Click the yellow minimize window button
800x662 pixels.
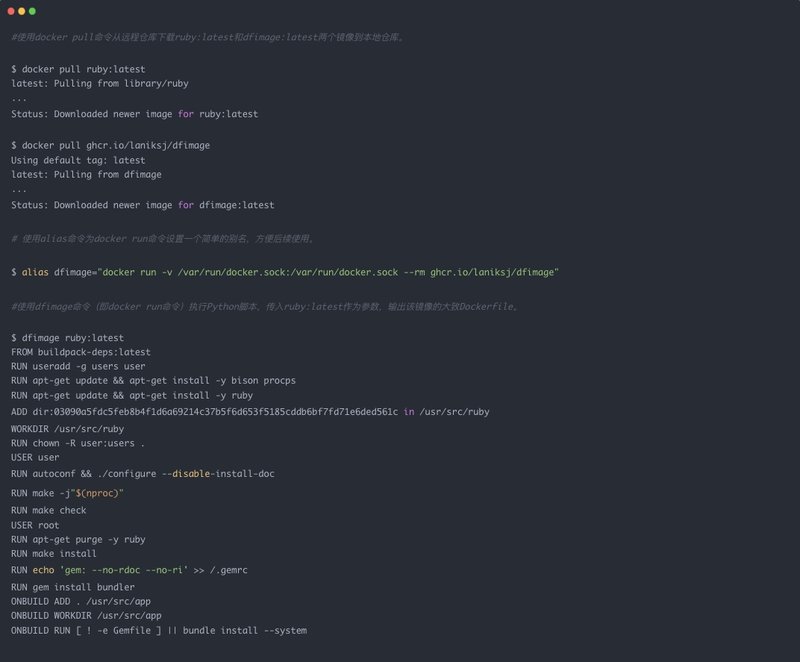(x=23, y=11)
